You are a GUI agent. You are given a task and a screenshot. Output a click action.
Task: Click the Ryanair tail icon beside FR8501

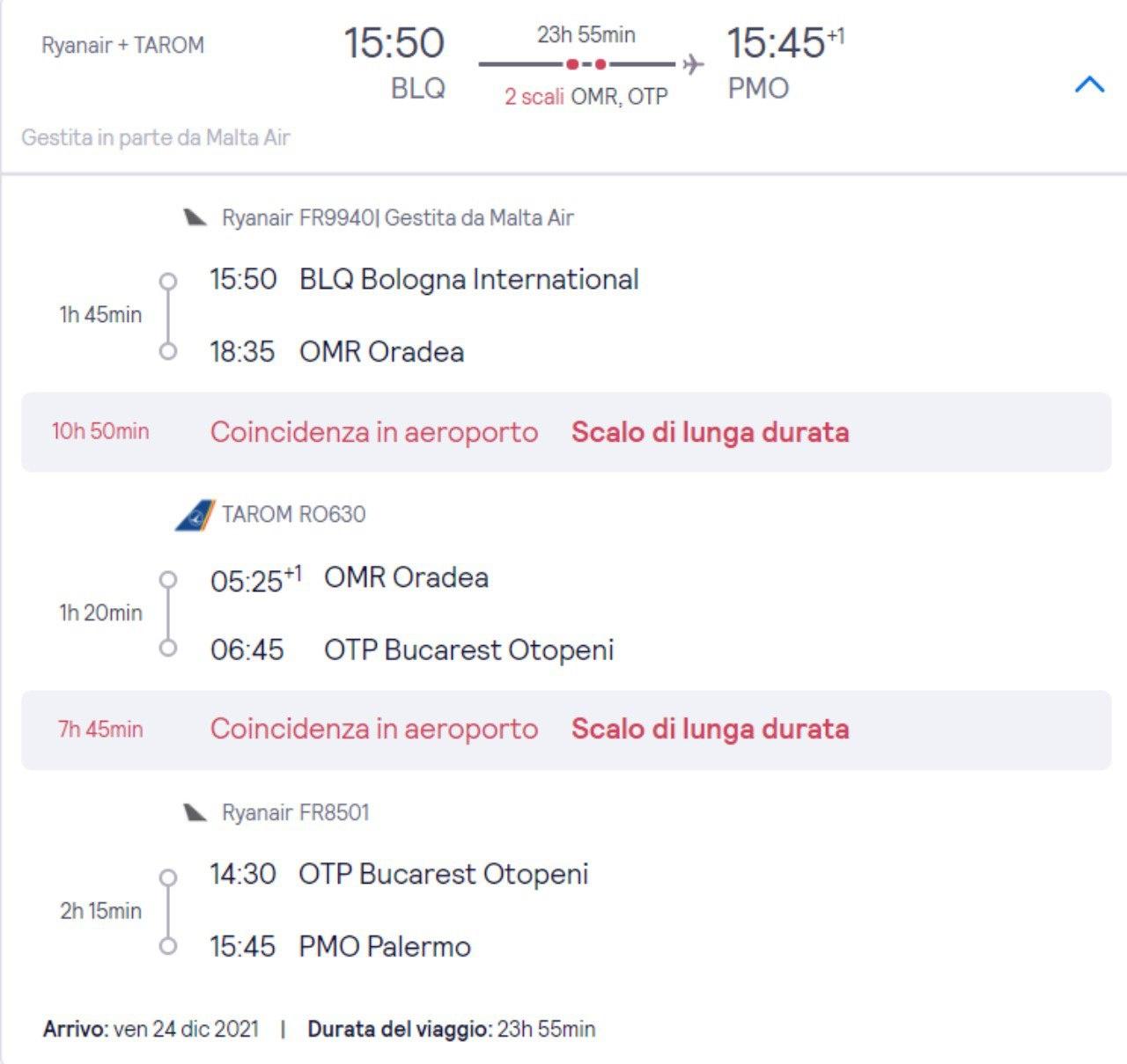point(195,812)
